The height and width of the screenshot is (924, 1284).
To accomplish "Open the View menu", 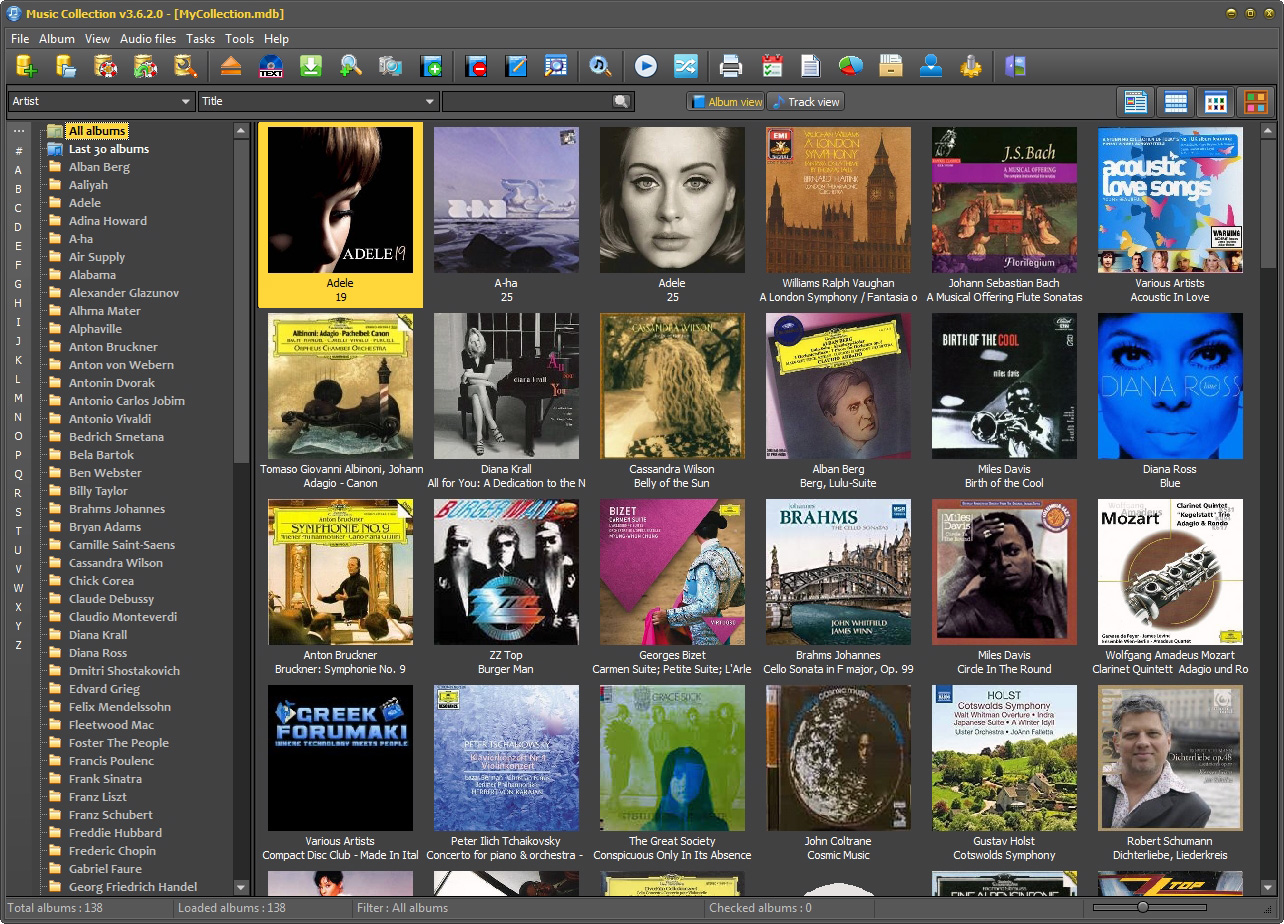I will (97, 39).
